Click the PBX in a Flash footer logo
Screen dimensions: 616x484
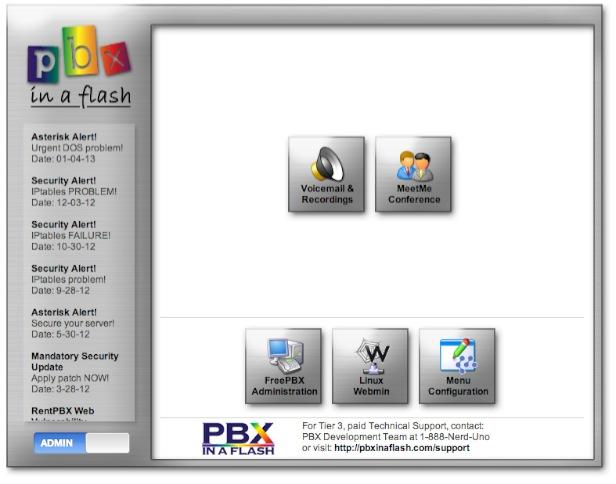pyautogui.click(x=238, y=438)
